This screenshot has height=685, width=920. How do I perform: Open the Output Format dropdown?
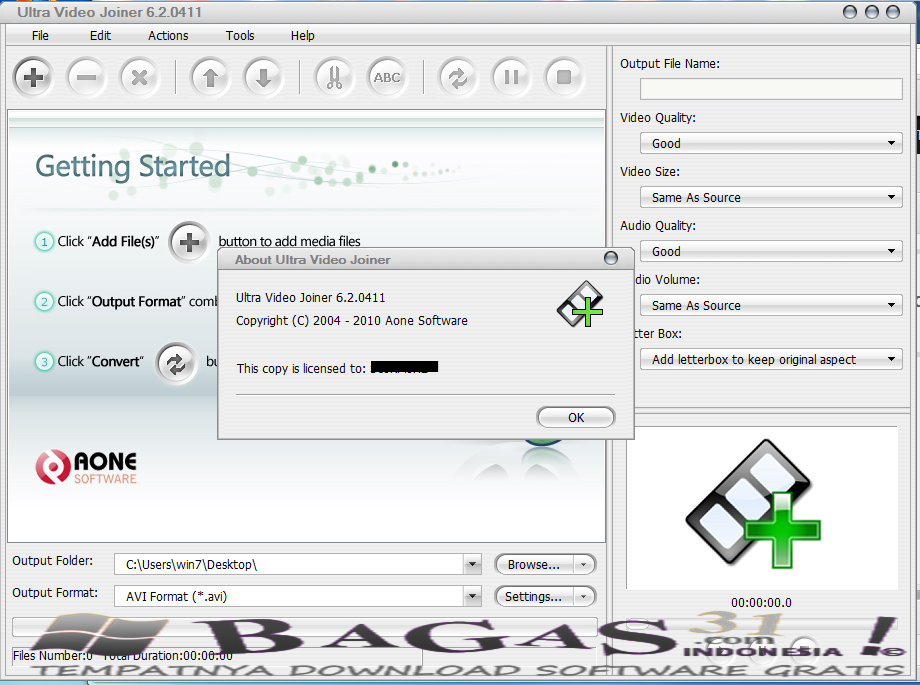pos(472,597)
